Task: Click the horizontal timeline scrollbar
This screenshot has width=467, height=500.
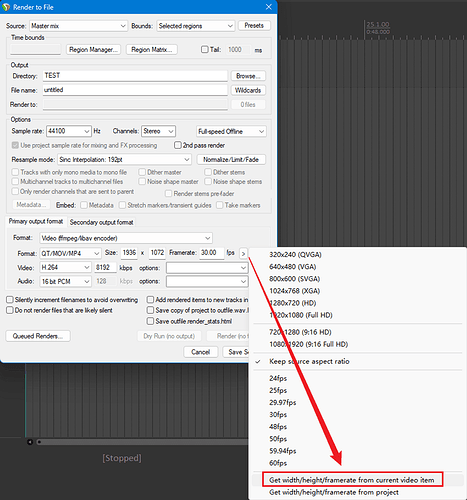Action: 142,442
